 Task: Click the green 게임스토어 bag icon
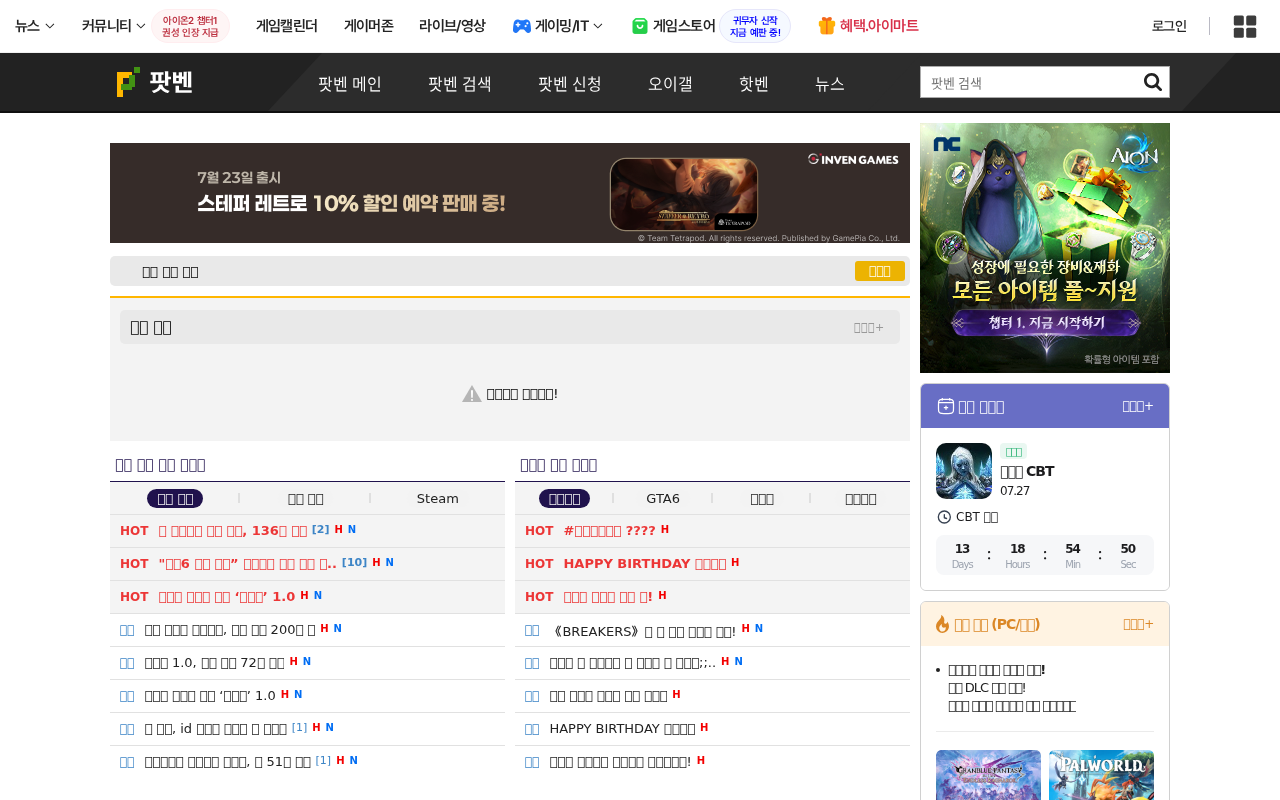[x=640, y=26]
